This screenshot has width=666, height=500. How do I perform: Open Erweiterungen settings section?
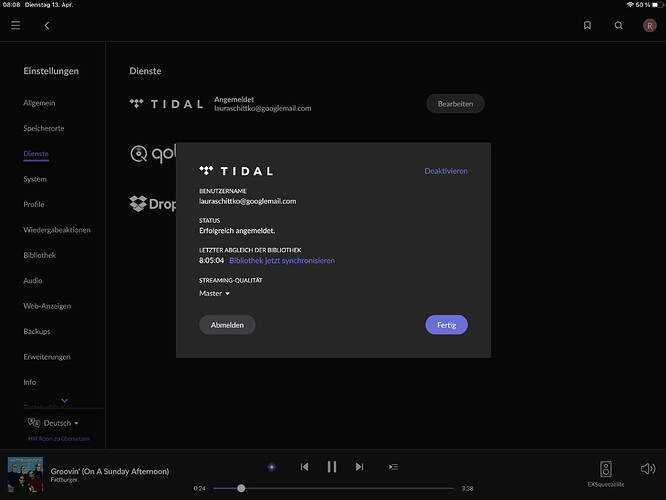pyautogui.click(x=47, y=357)
